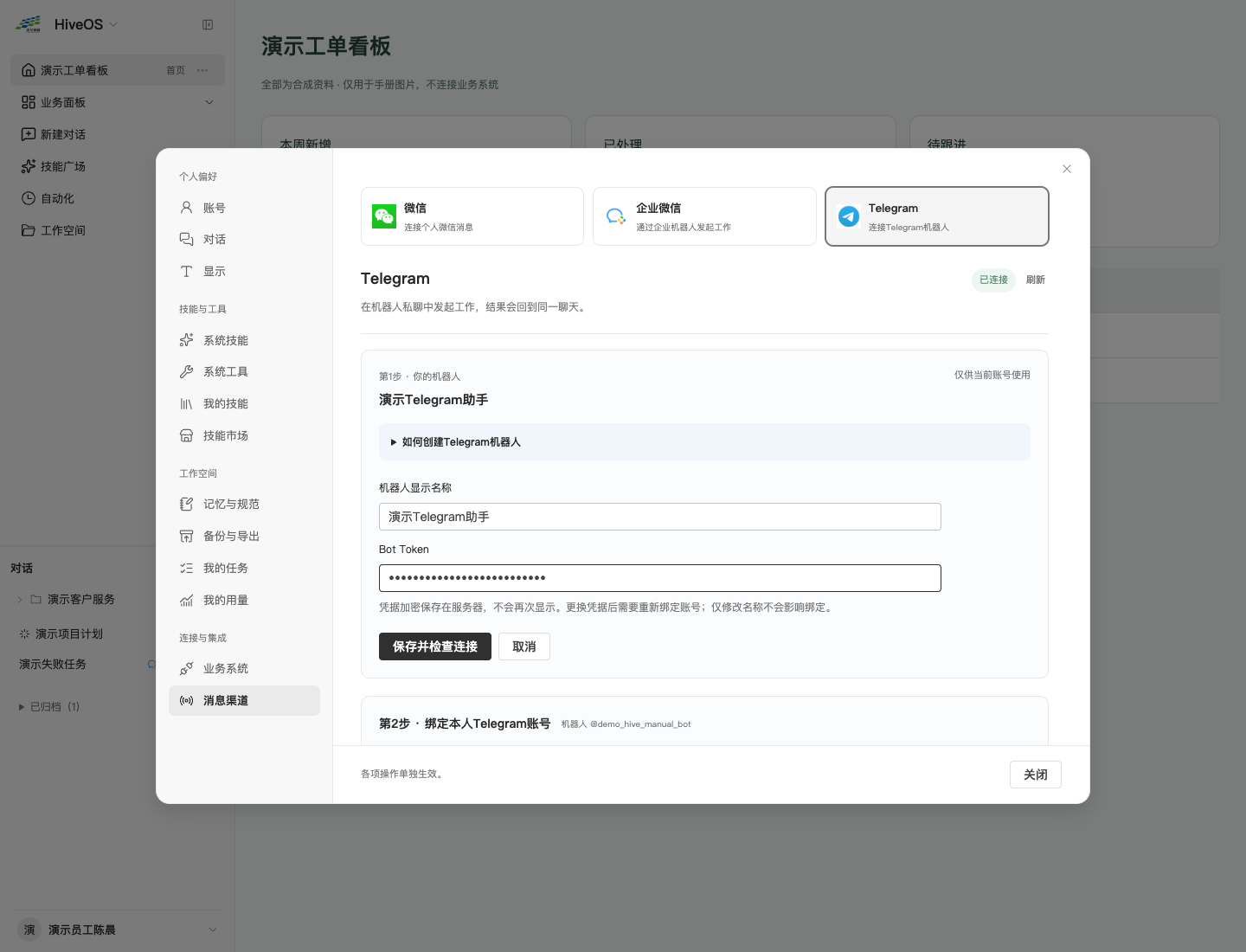Open the 演示员工陈晨 user menu

(118, 929)
